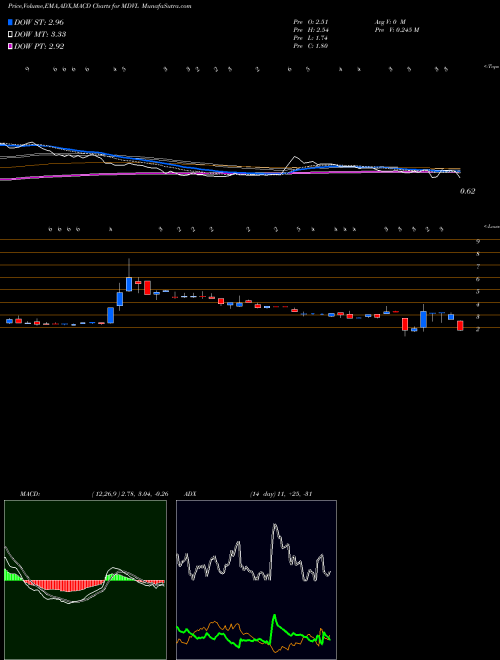
Task: Click the 'Pre O: 2.51' value
Action: point(311,22)
